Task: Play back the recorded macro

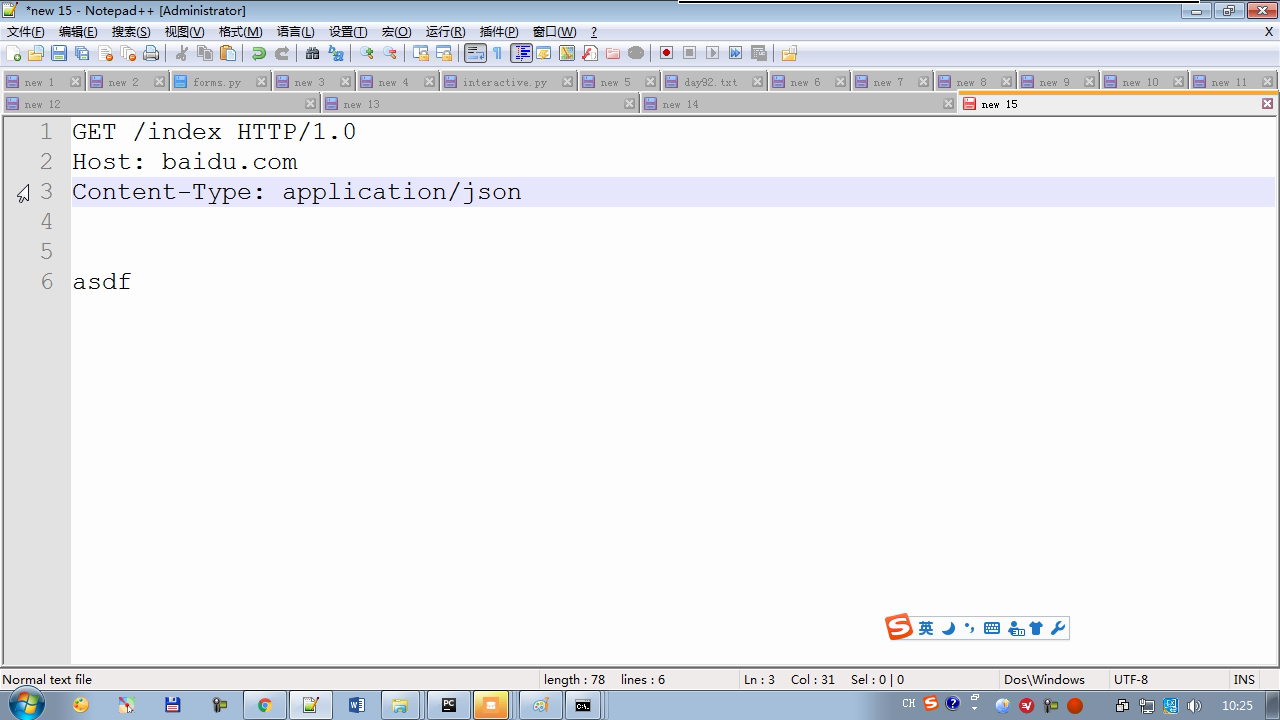Action: click(x=712, y=54)
